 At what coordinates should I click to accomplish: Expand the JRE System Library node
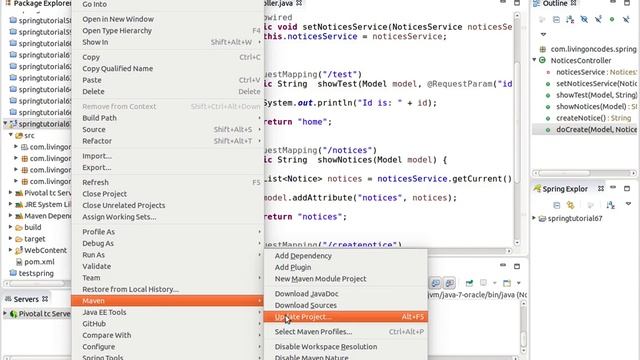pyautogui.click(x=11, y=204)
